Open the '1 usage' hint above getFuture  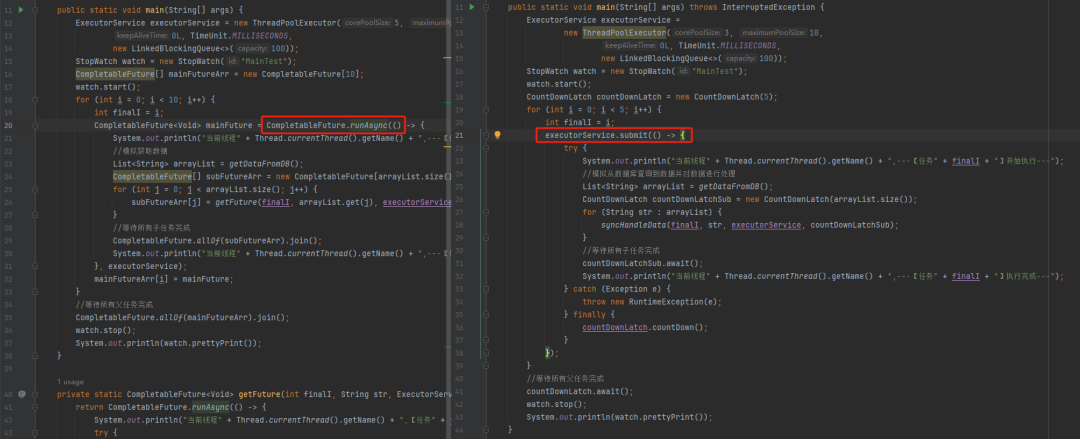pos(70,381)
